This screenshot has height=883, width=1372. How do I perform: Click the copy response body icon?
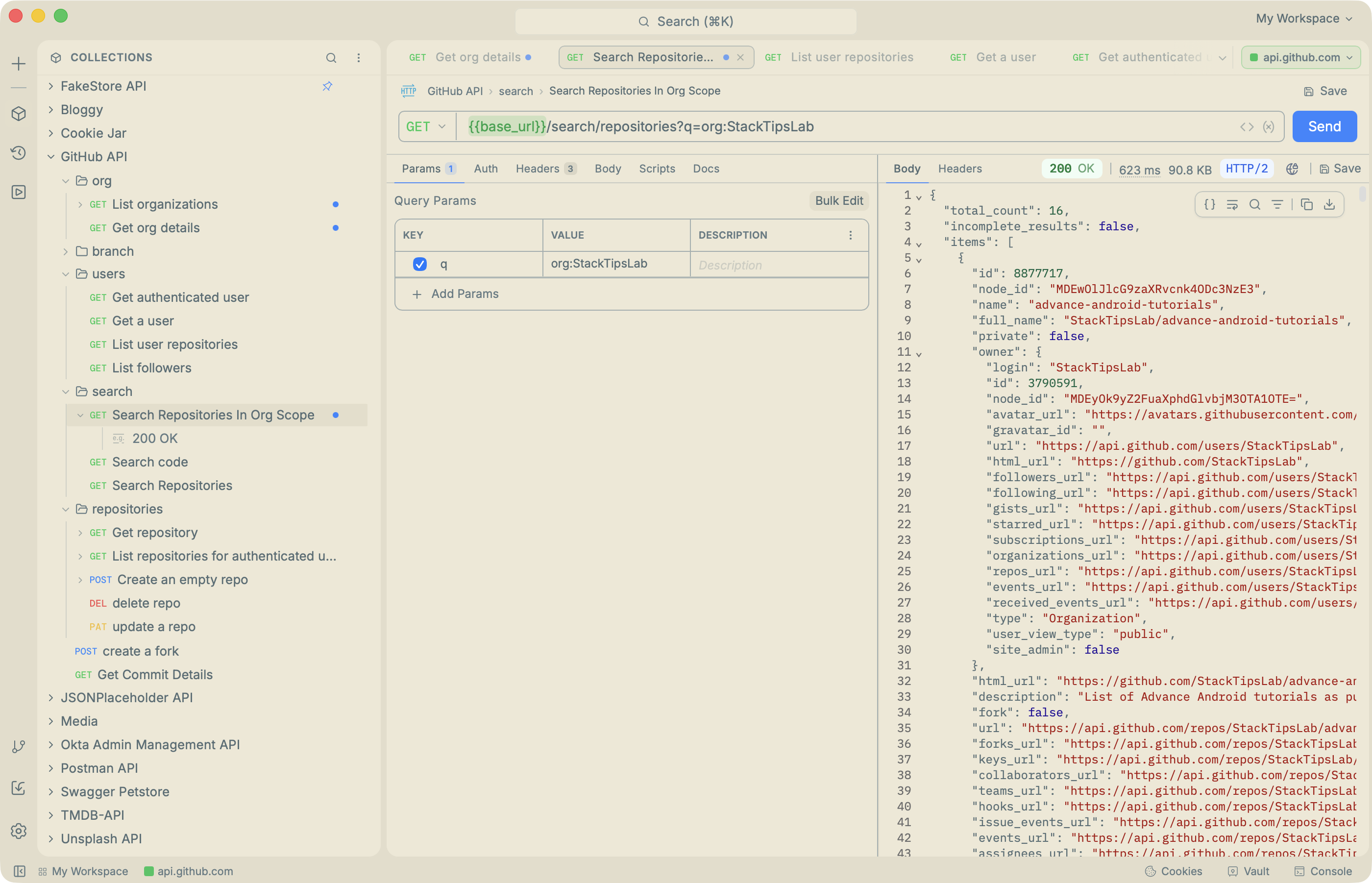click(1307, 204)
